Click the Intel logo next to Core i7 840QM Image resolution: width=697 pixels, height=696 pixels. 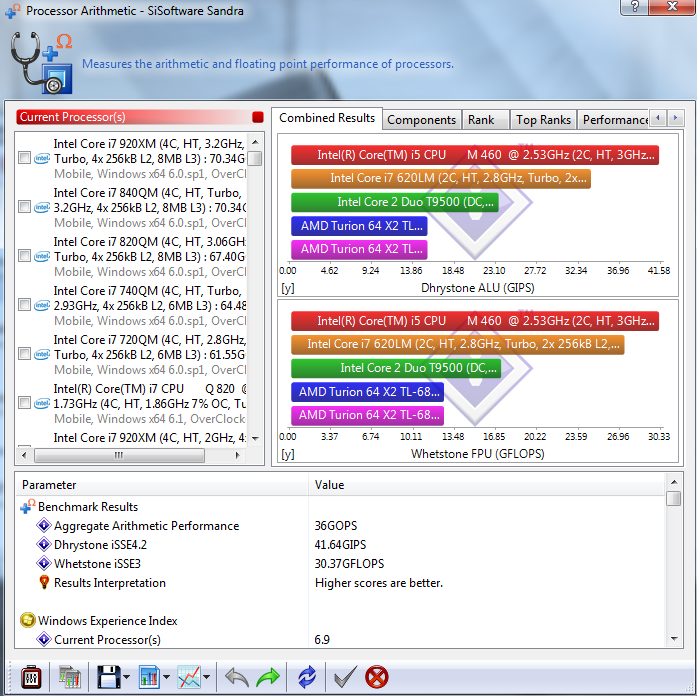point(42,207)
